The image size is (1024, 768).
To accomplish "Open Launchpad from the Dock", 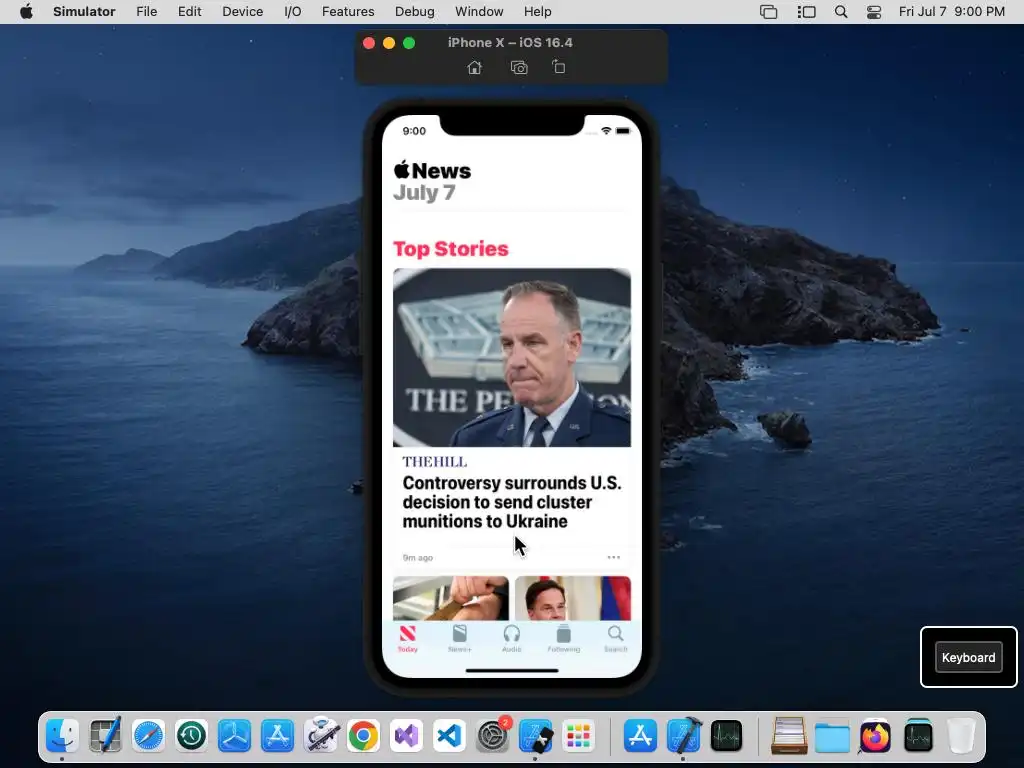I will tap(579, 736).
